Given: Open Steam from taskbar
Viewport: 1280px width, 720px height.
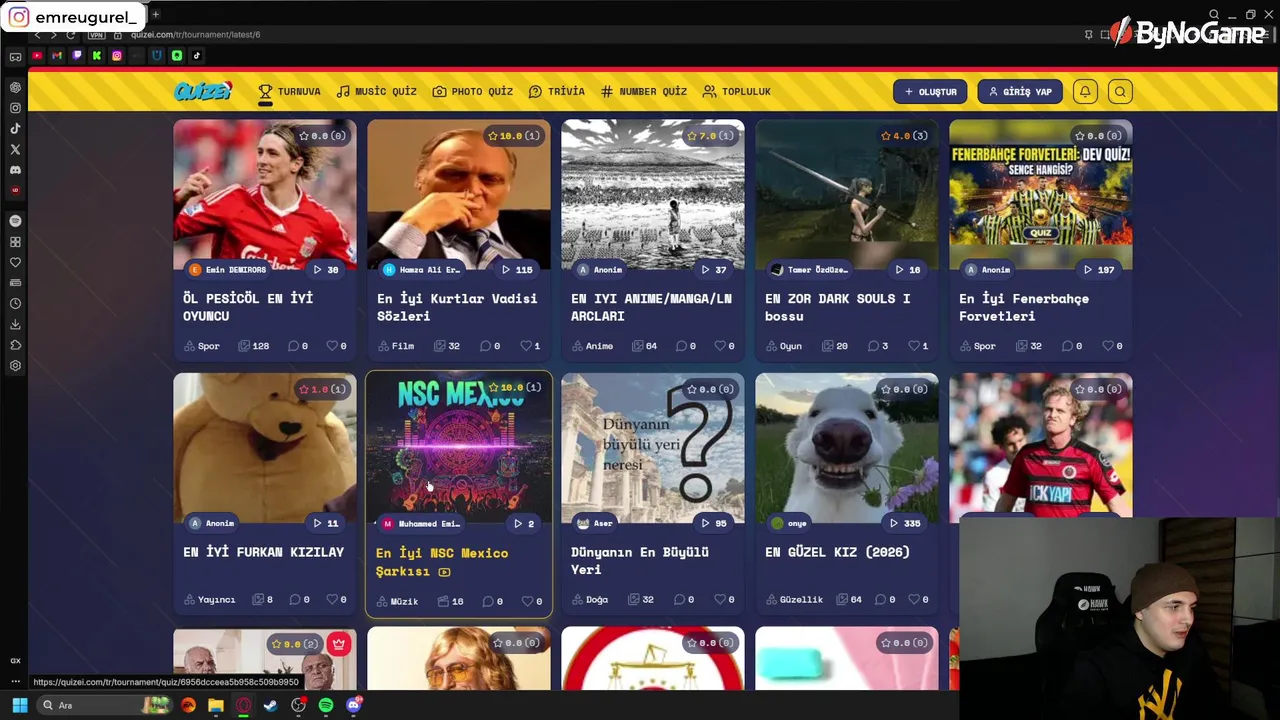Looking at the screenshot, I should [270, 705].
